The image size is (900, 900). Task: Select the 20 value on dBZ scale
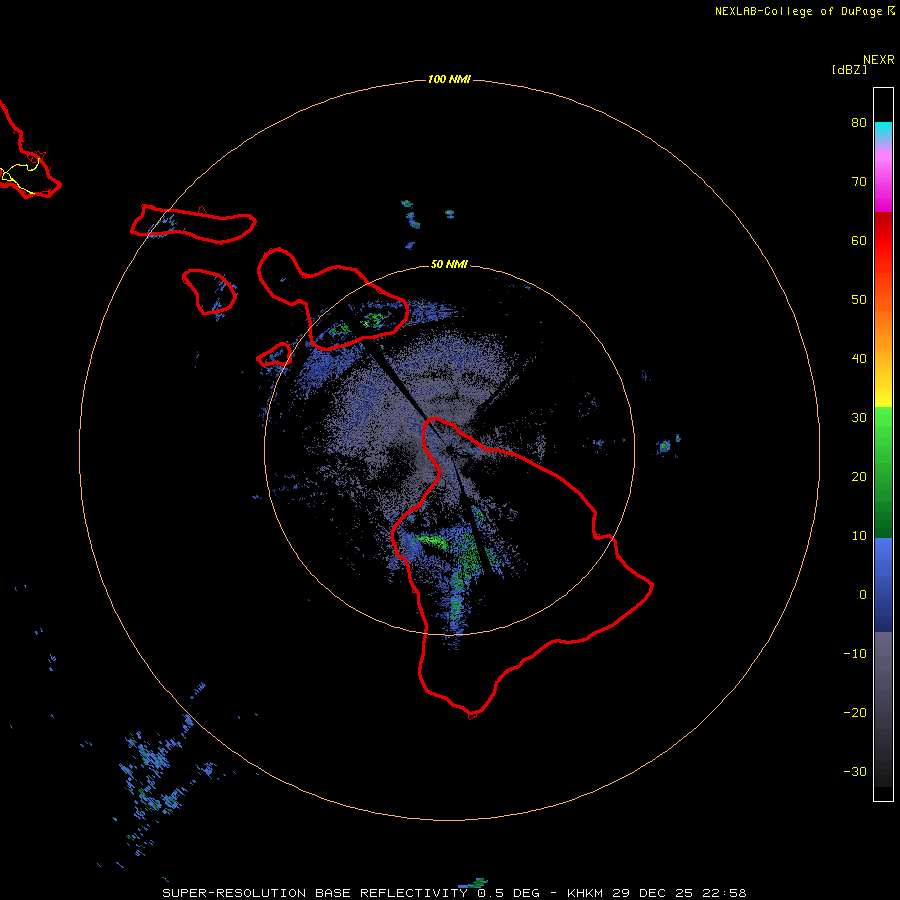859,476
